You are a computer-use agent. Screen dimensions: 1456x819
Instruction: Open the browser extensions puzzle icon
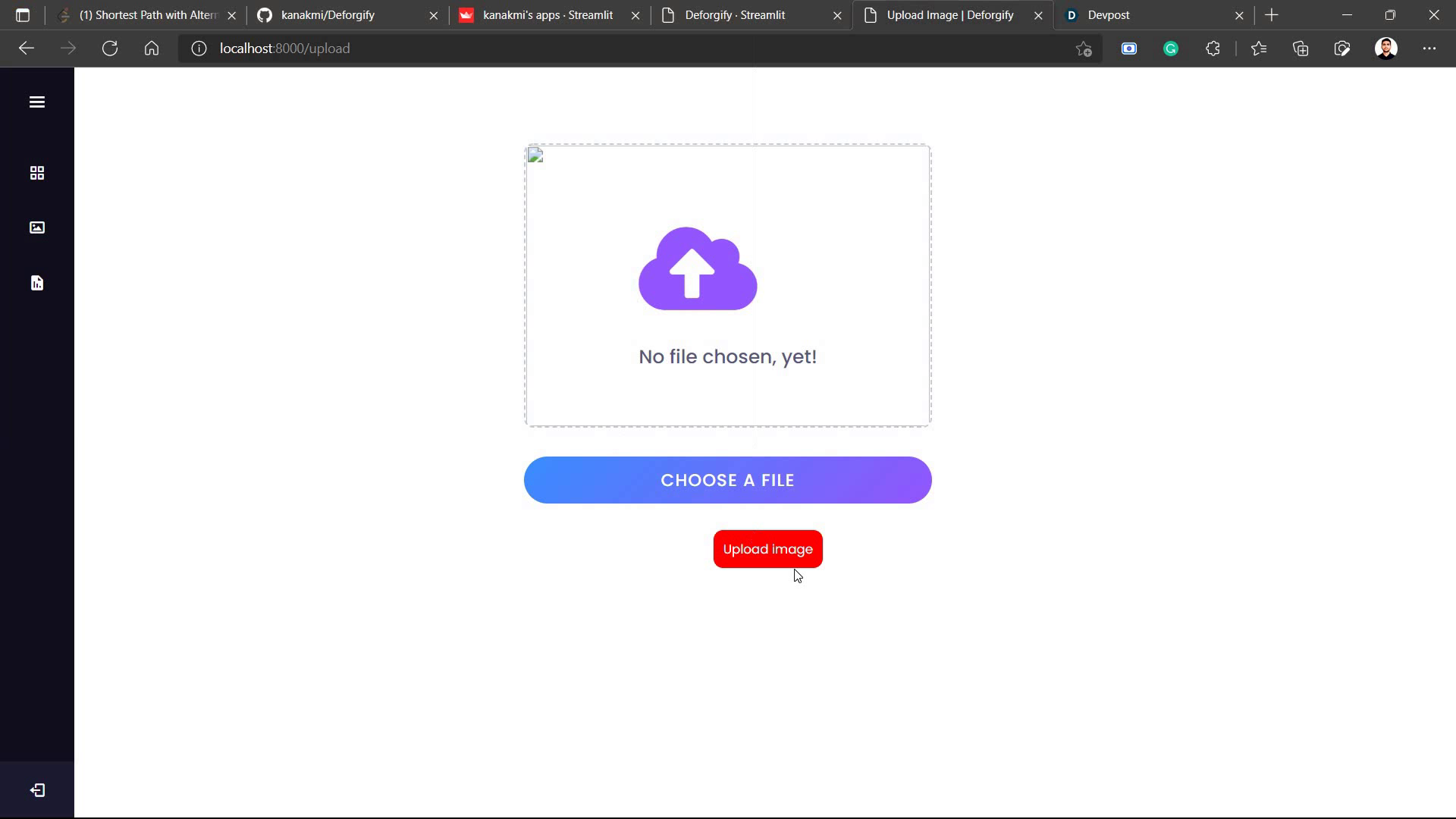tap(1213, 49)
